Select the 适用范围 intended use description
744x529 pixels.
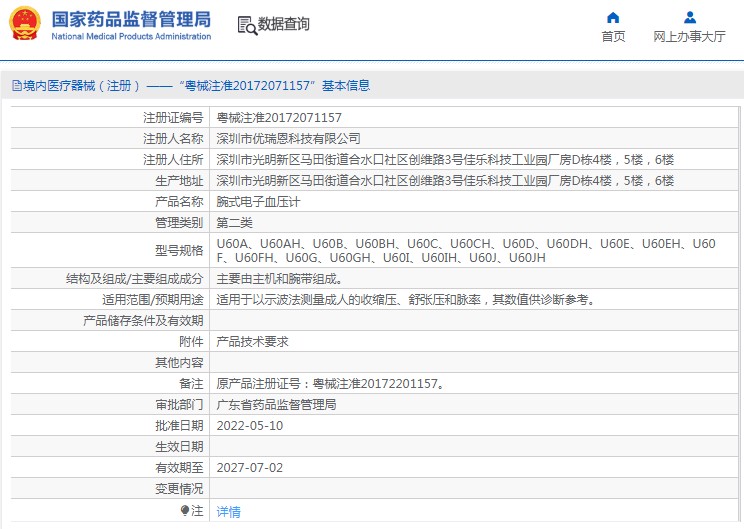point(406,299)
